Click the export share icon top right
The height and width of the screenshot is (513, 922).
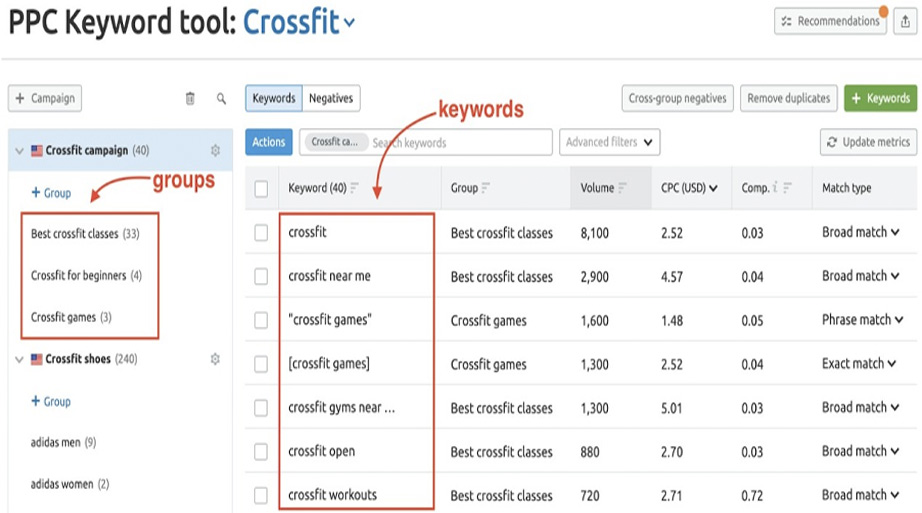pos(906,21)
